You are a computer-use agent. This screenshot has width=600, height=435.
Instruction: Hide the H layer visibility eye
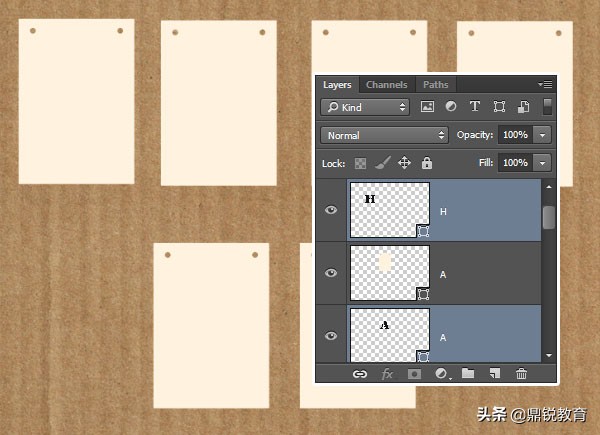[331, 210]
